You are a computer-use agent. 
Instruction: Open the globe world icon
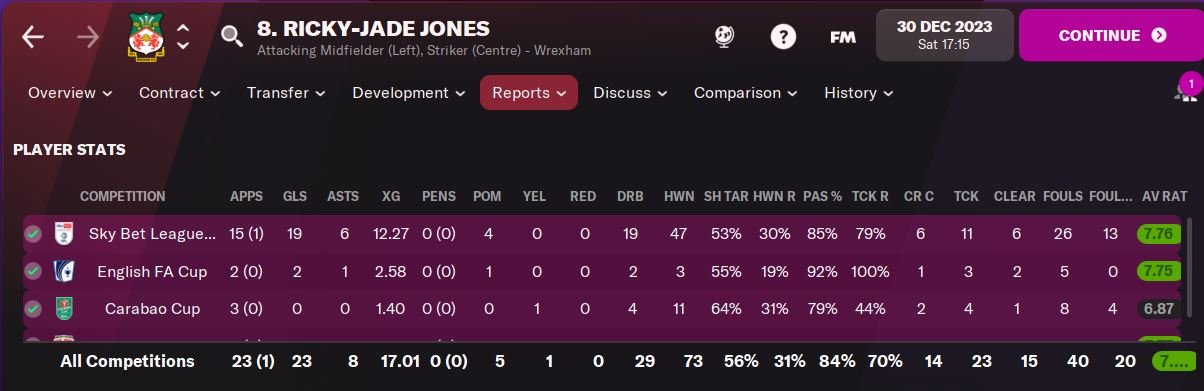(x=724, y=36)
